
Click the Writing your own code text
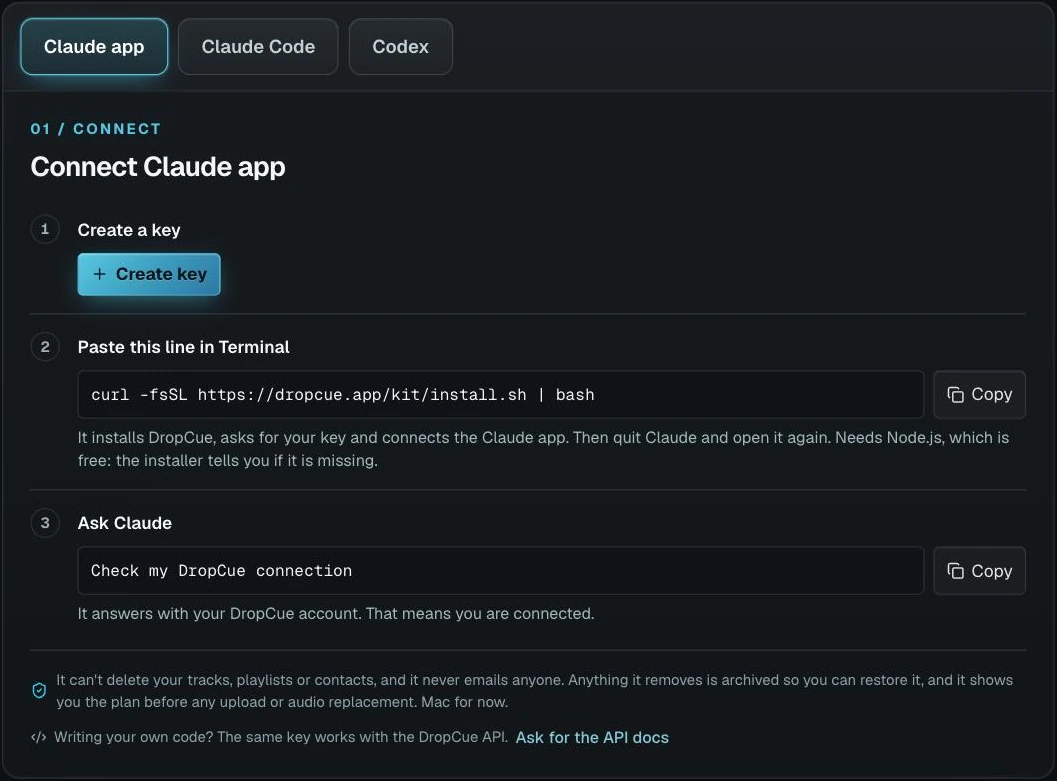281,737
